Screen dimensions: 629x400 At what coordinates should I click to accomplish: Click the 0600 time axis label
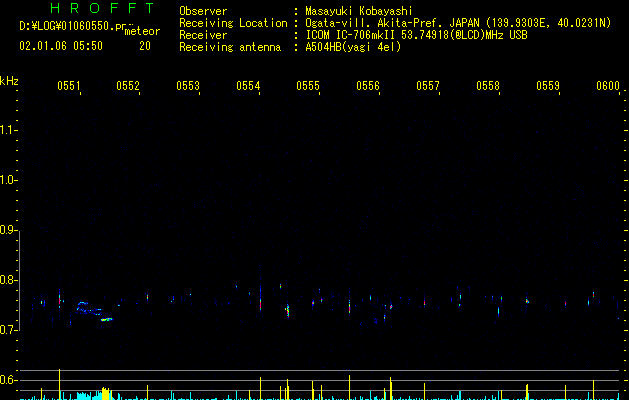608,85
